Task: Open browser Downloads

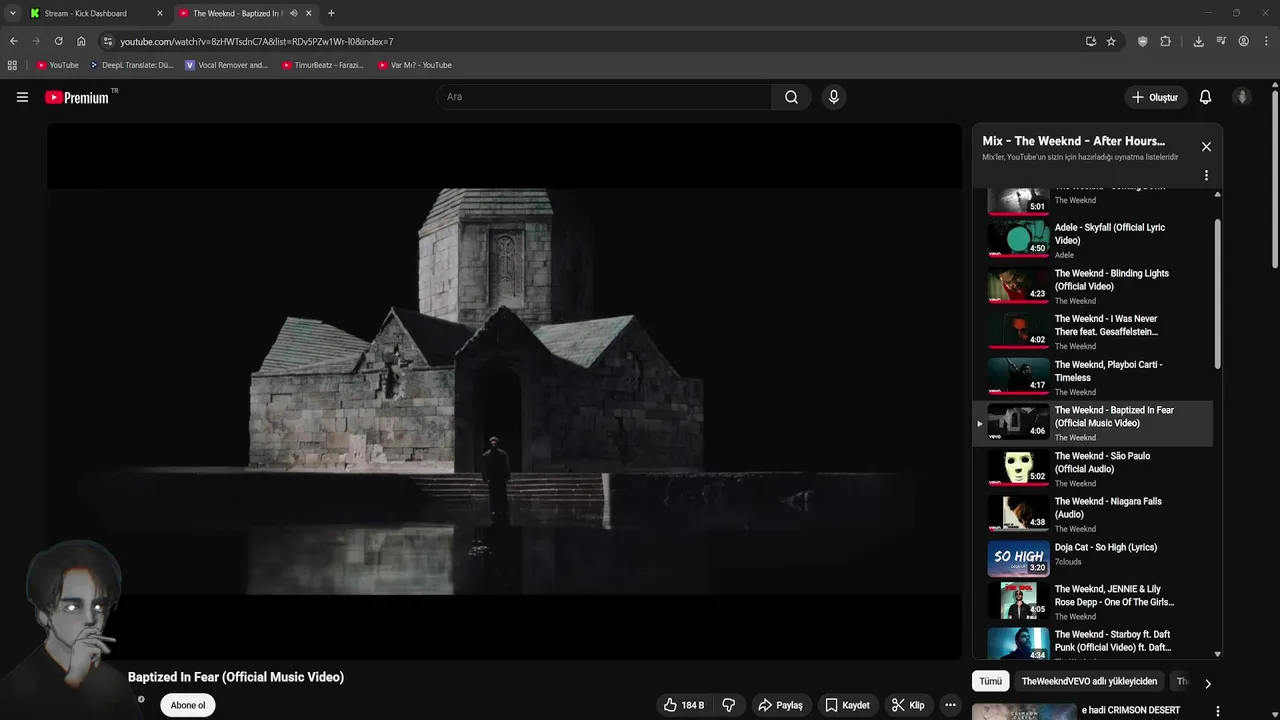Action: tap(1198, 41)
